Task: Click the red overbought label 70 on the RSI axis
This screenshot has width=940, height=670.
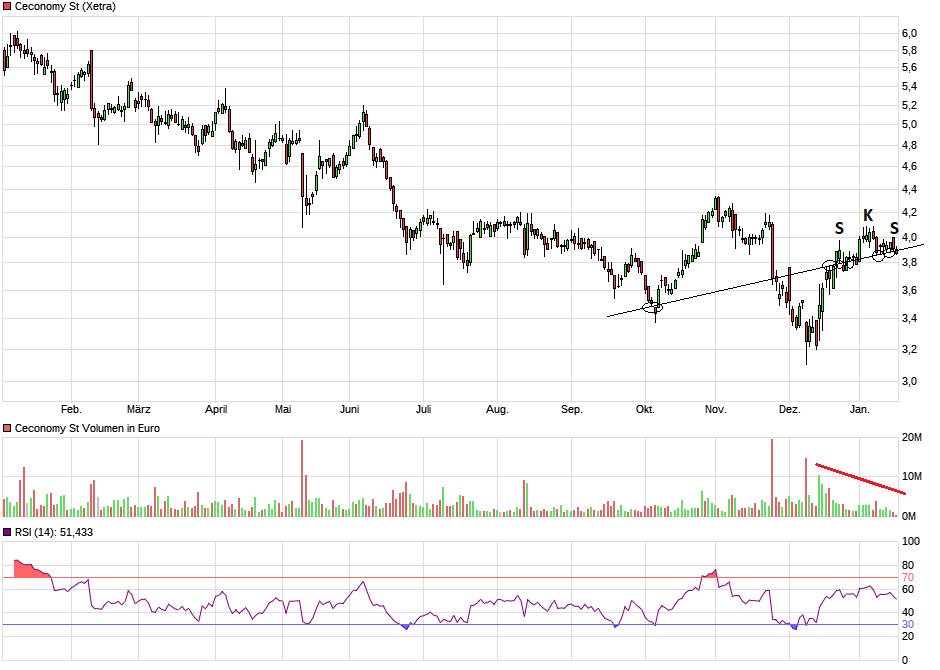Action: pos(908,578)
